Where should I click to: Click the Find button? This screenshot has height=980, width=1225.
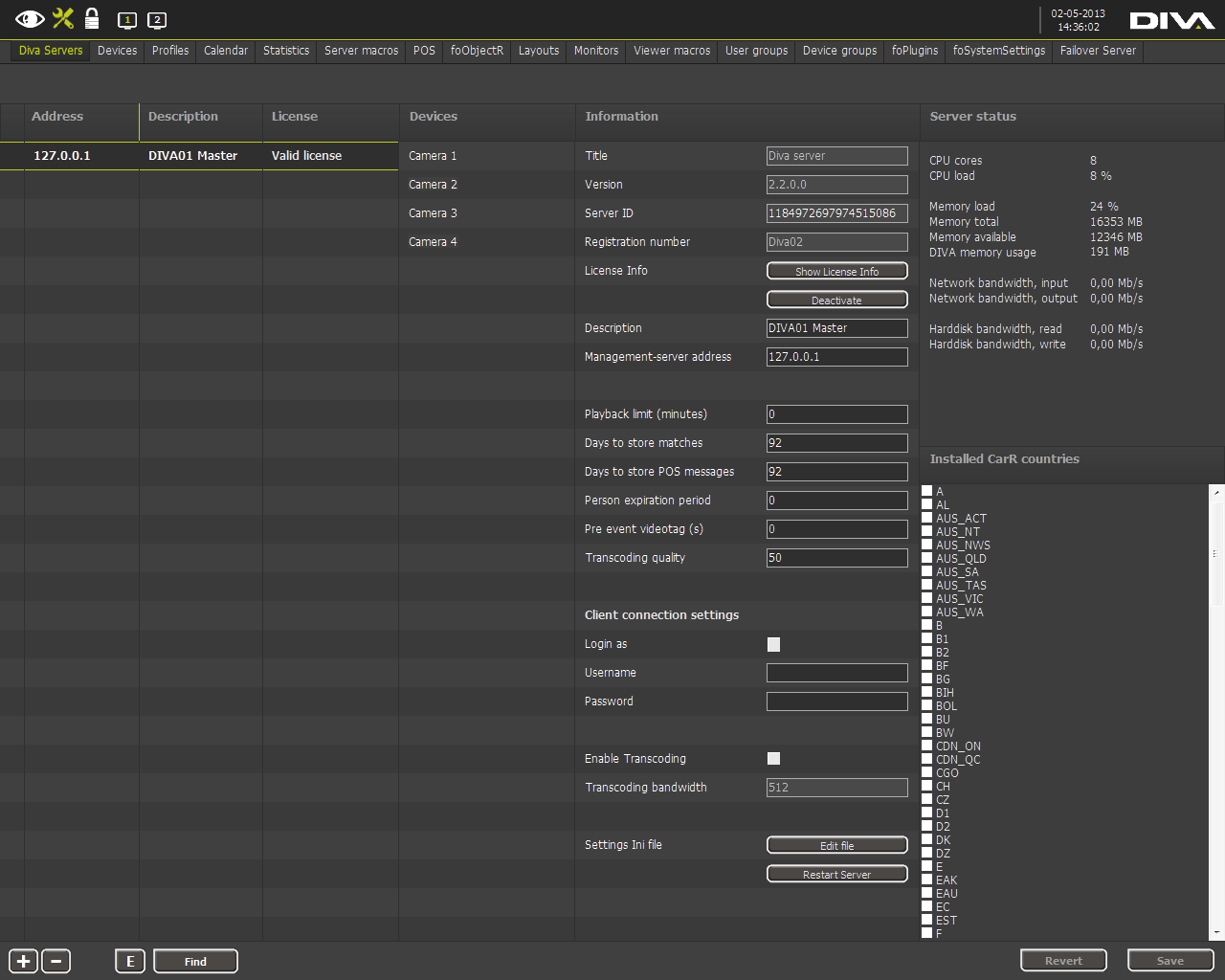pos(195,962)
